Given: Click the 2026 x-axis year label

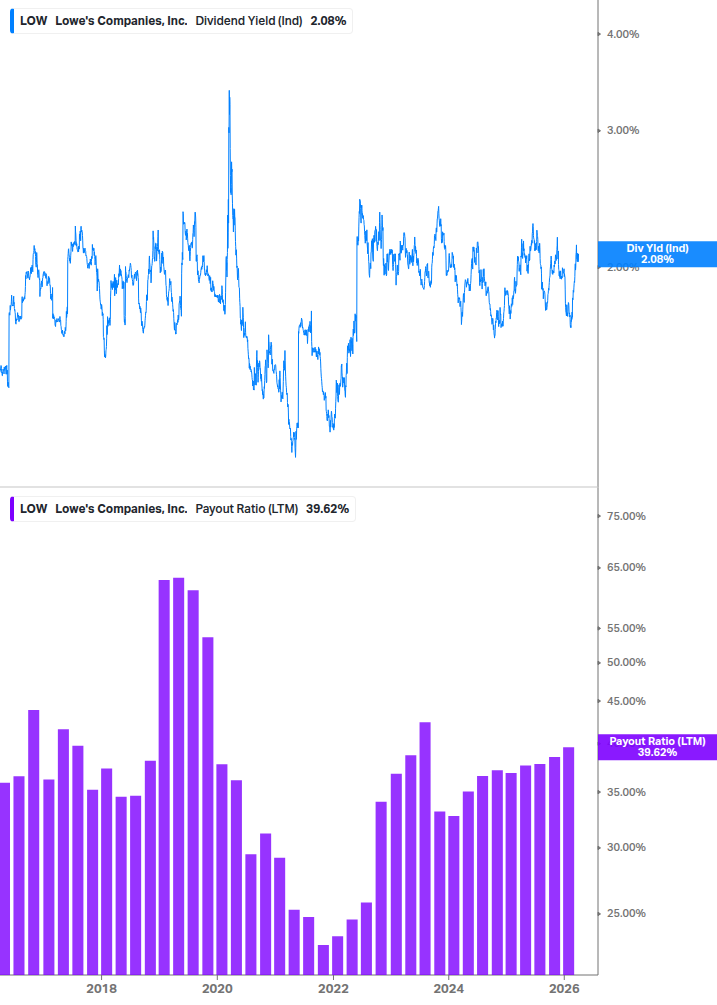Looking at the screenshot, I should pyautogui.click(x=565, y=988).
